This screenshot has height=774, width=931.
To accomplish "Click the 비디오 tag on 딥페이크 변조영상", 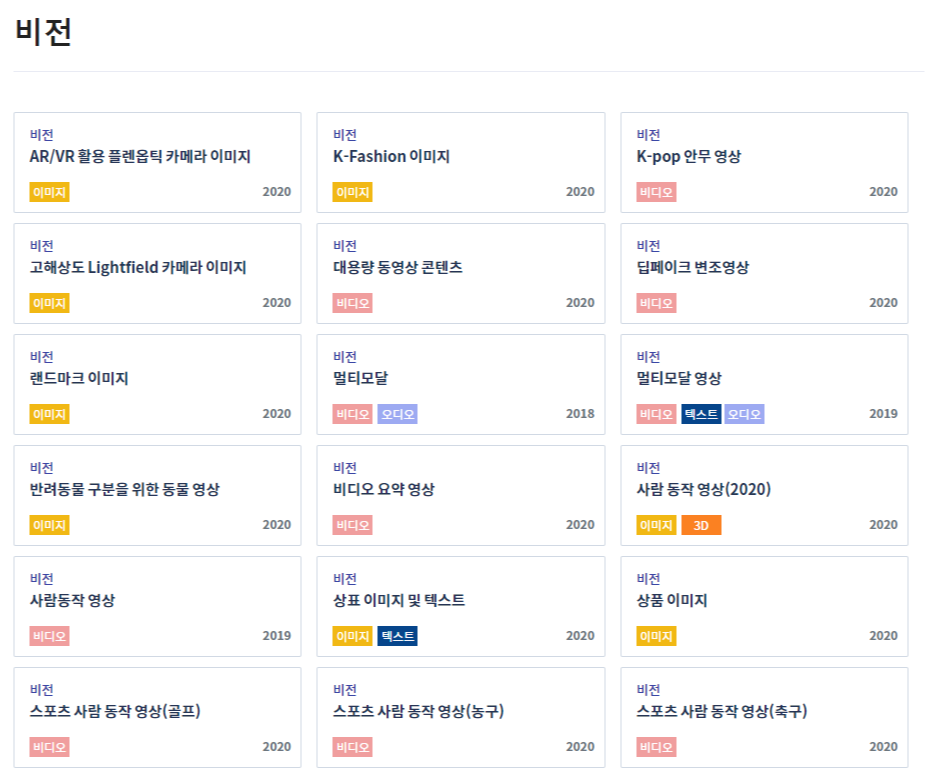I will (656, 303).
